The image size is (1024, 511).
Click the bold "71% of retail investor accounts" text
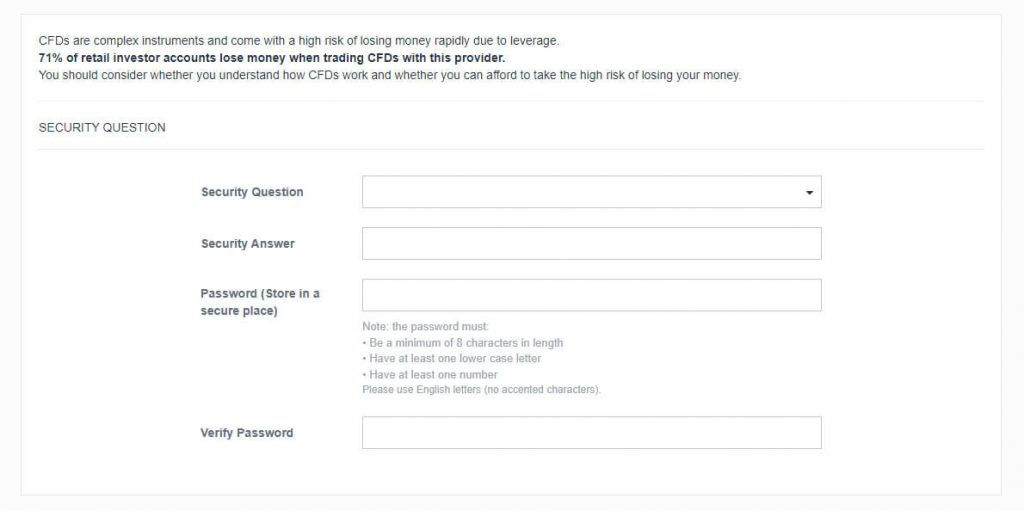tap(271, 58)
